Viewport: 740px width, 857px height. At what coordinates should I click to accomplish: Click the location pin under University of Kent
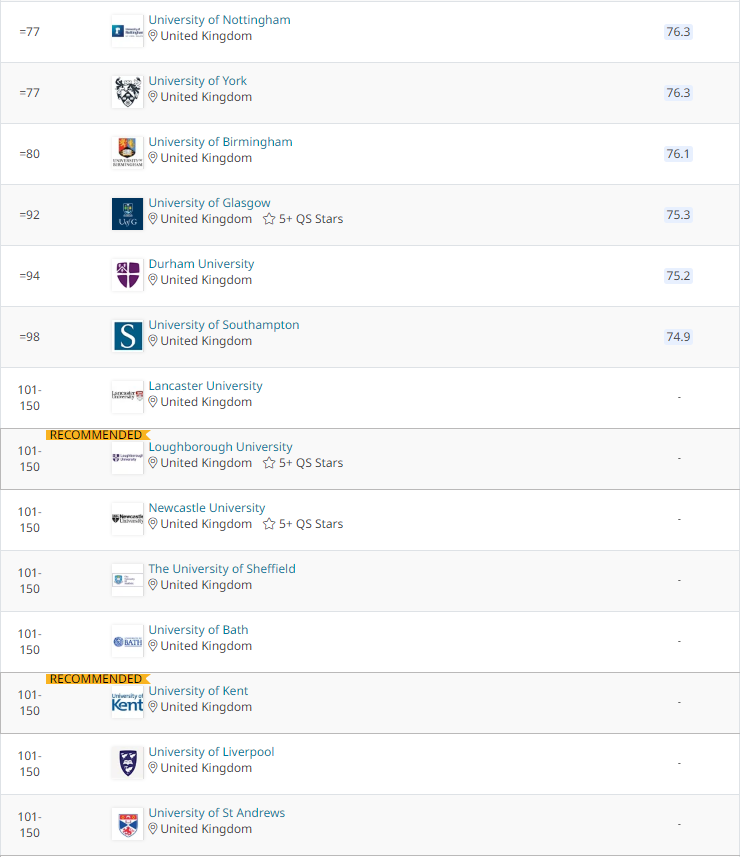click(153, 707)
